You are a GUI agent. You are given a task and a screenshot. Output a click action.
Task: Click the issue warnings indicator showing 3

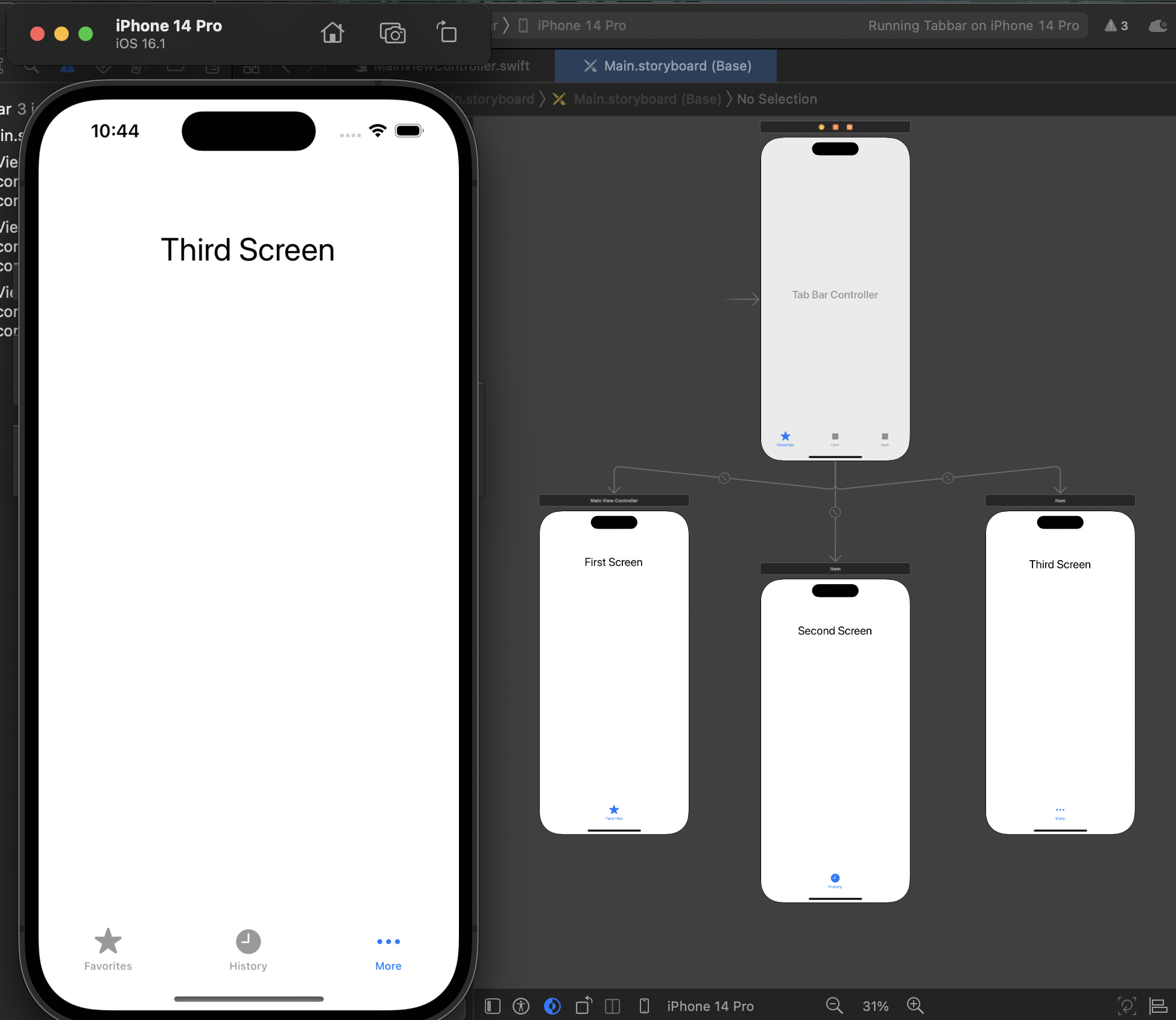(x=1116, y=26)
